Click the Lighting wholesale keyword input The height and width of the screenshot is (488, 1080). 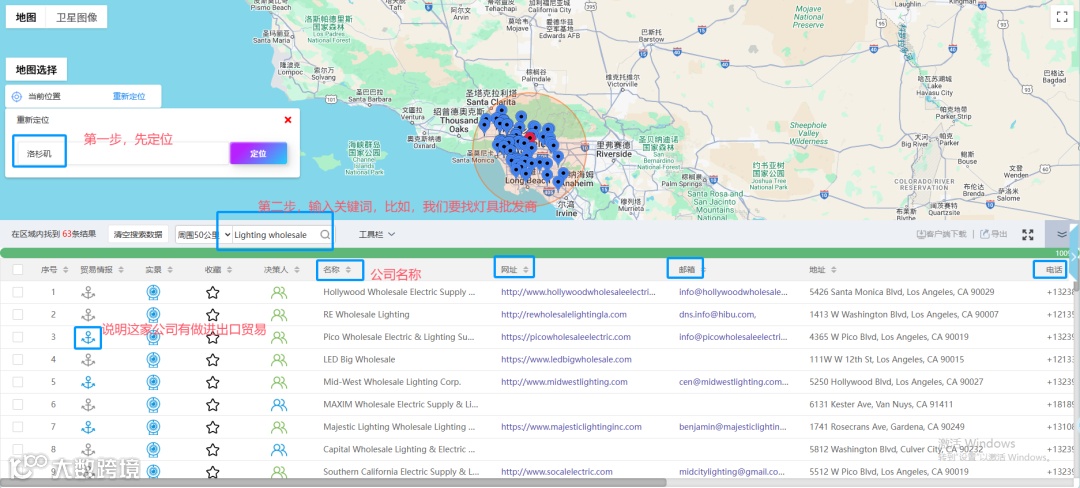(x=275, y=235)
